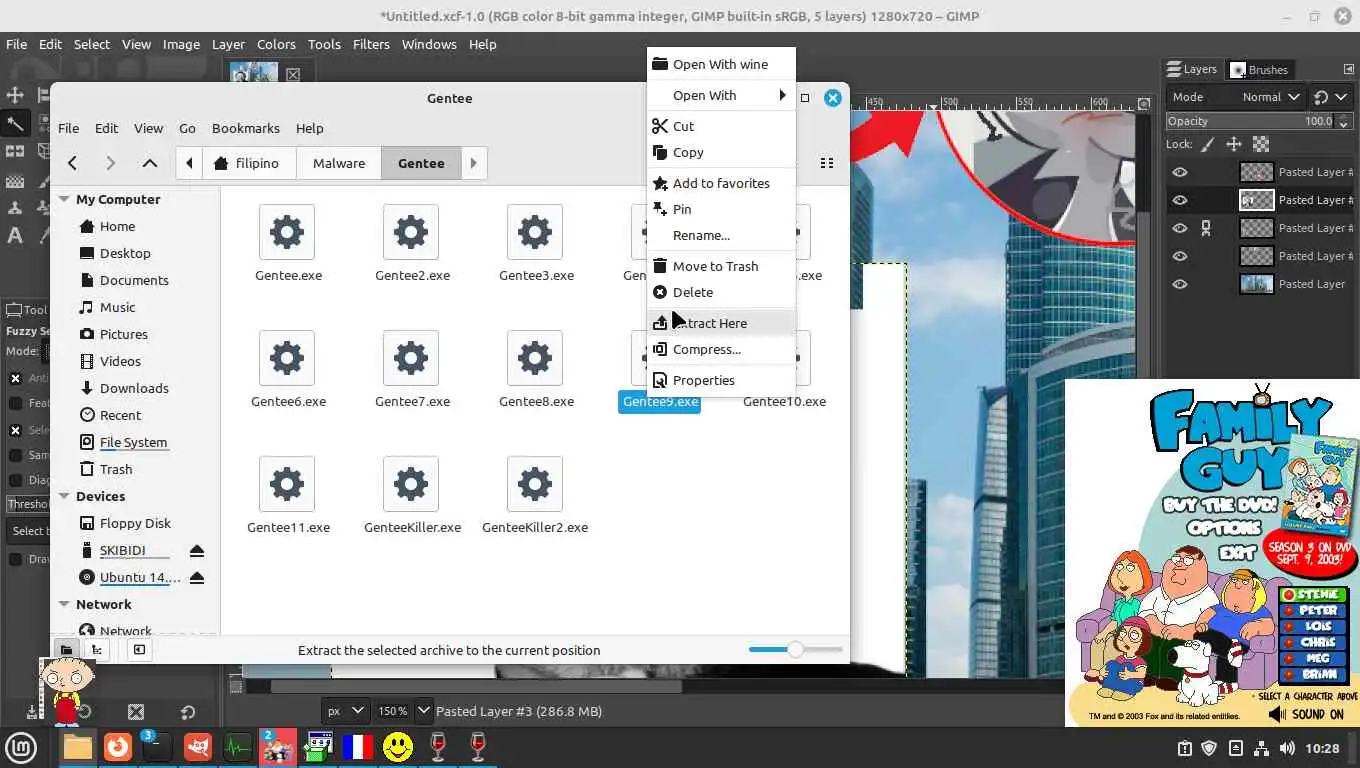Screen dimensions: 1360x768
Task: Open the px units dropdown
Action: pyautogui.click(x=345, y=711)
